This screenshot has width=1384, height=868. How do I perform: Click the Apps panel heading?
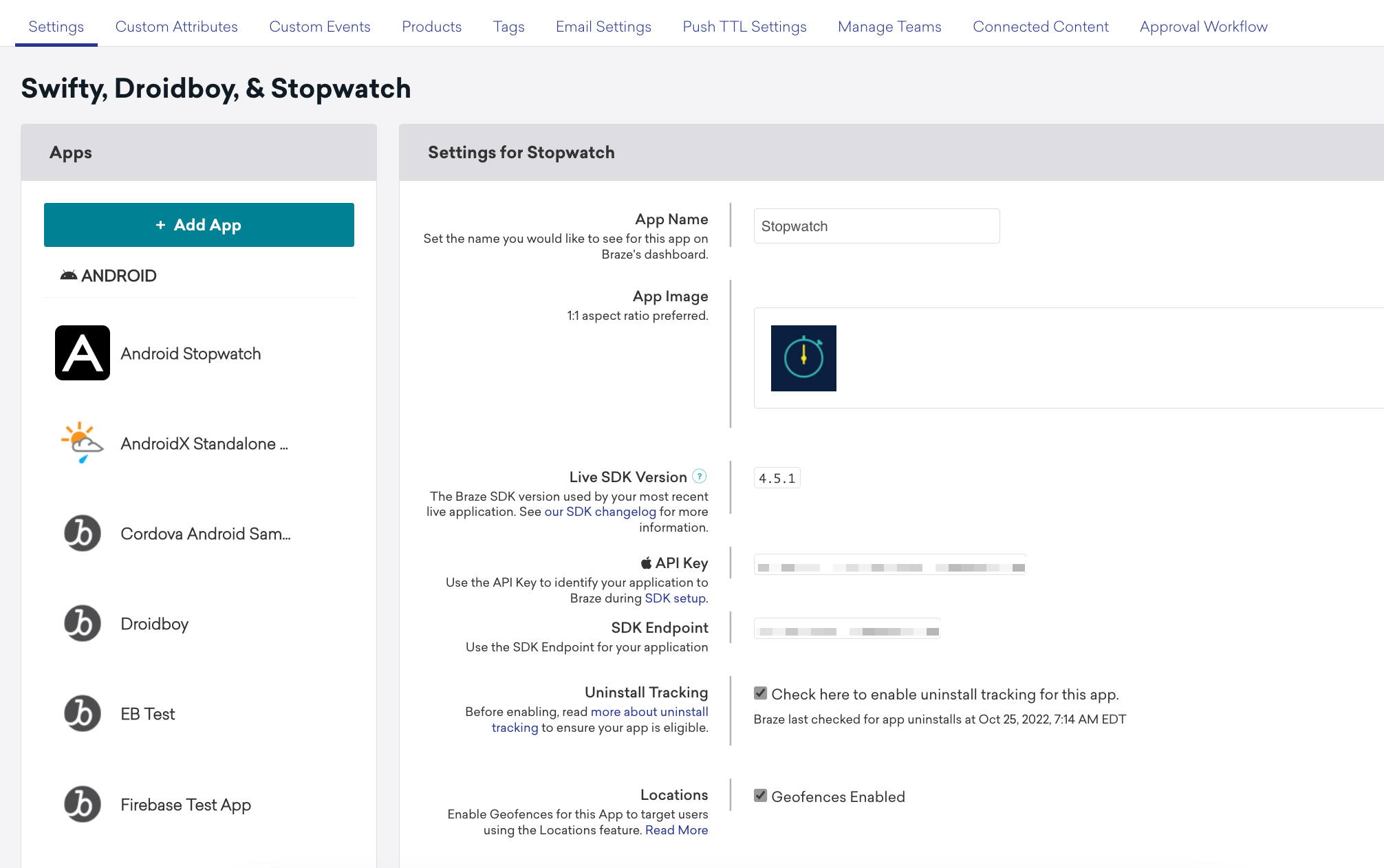pyautogui.click(x=71, y=153)
